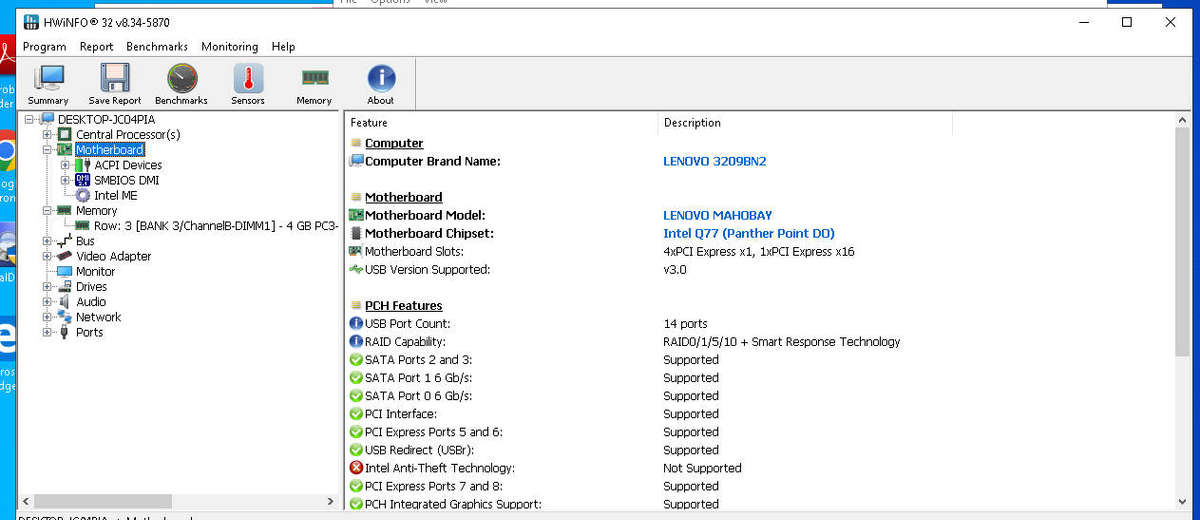Collapse the DESKTOP-JC04PIA root node

point(29,119)
